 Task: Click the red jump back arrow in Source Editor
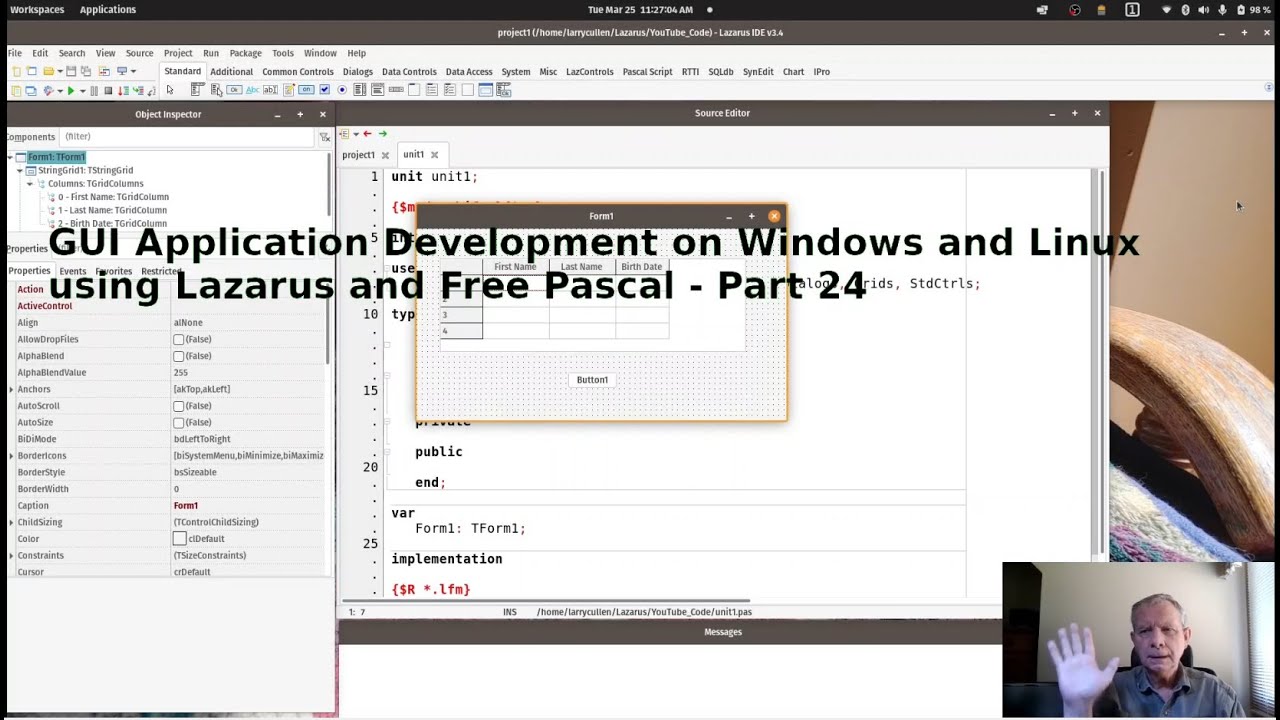pyautogui.click(x=367, y=133)
